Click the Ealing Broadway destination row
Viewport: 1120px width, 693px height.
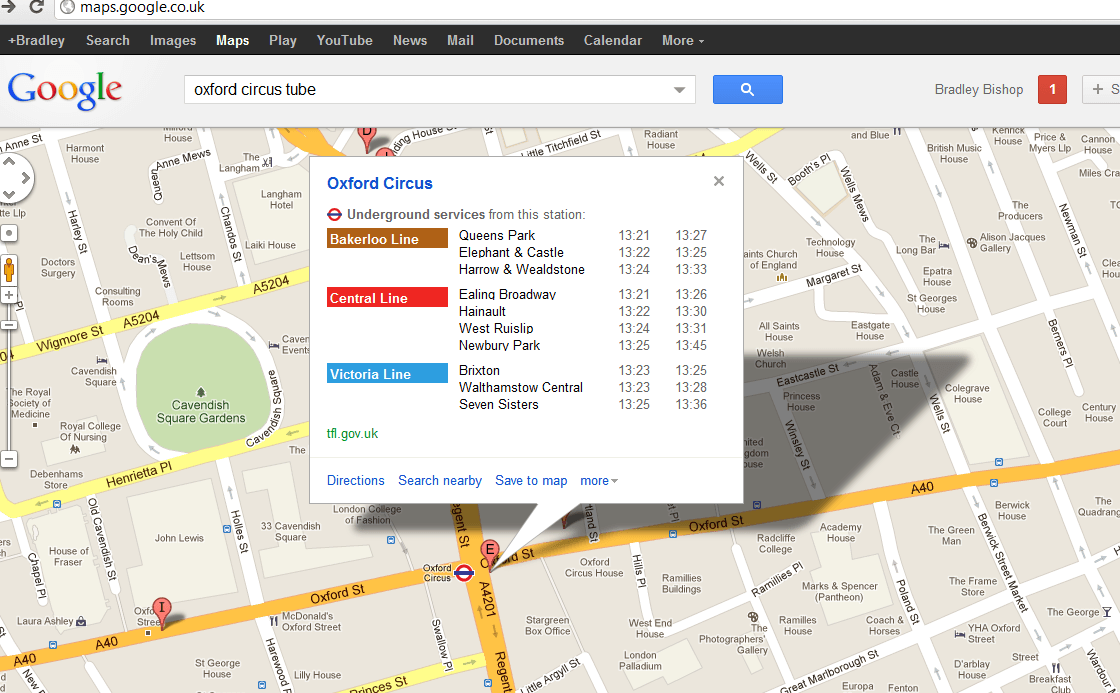pos(583,294)
